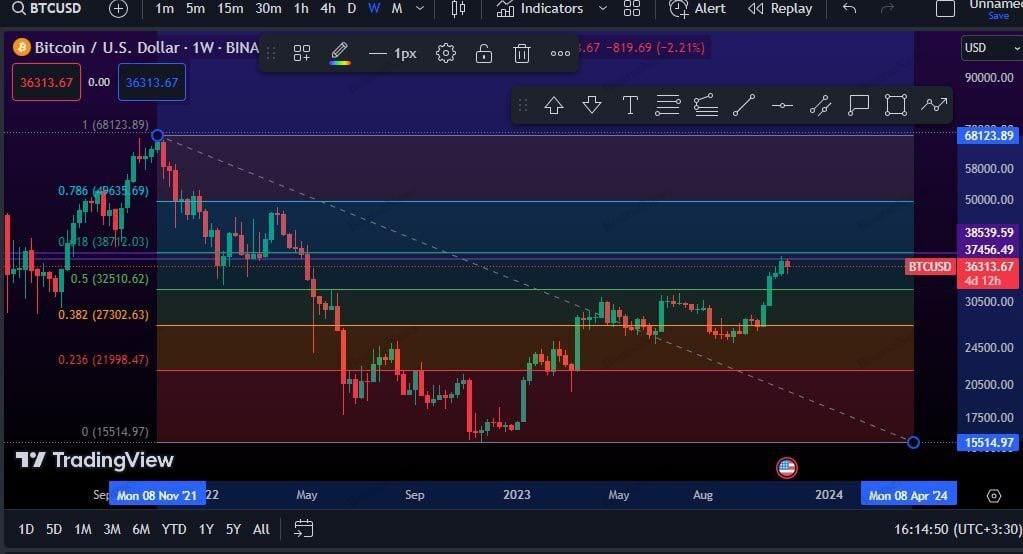
Task: Select the arrow down marker tool
Action: pyautogui.click(x=592, y=105)
